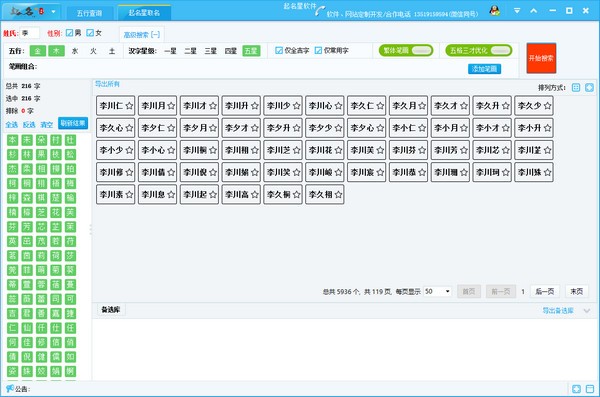
Task: Open the QQ penguin contact icon
Action: click(495, 11)
